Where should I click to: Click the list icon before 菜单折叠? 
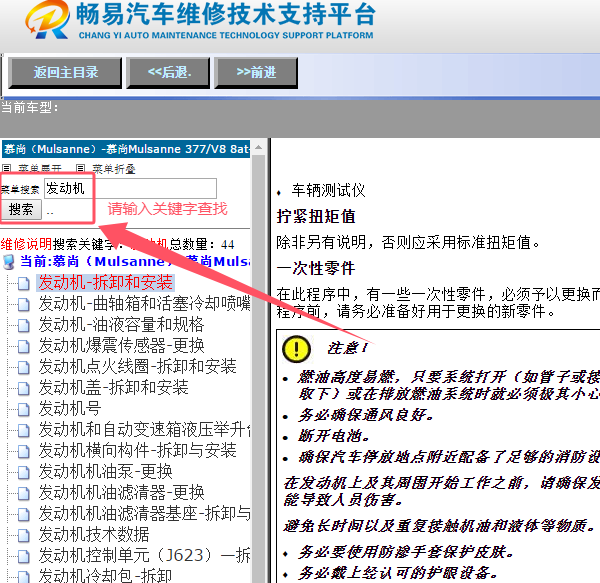point(80,168)
